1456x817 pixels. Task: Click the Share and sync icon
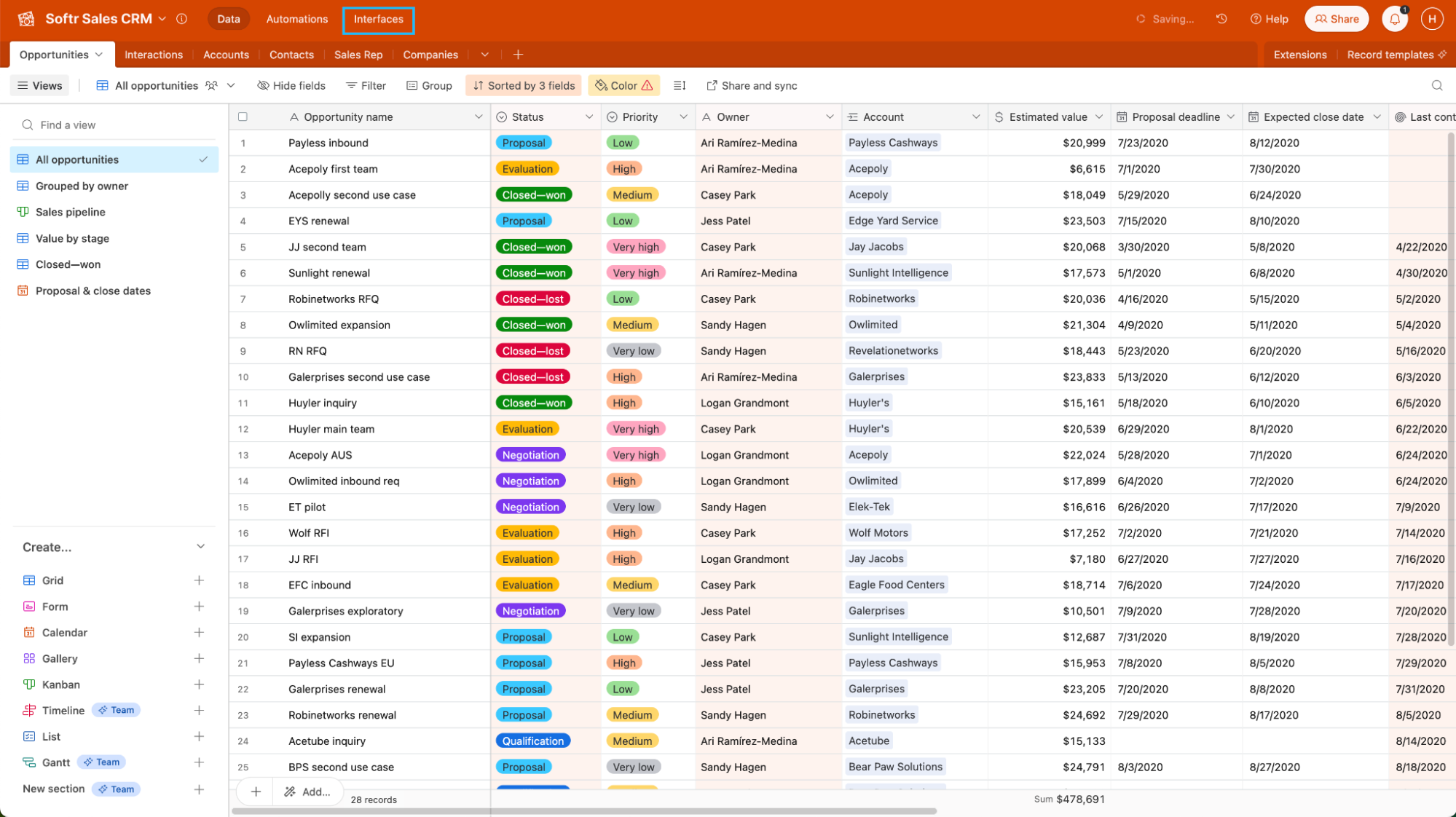(x=711, y=85)
